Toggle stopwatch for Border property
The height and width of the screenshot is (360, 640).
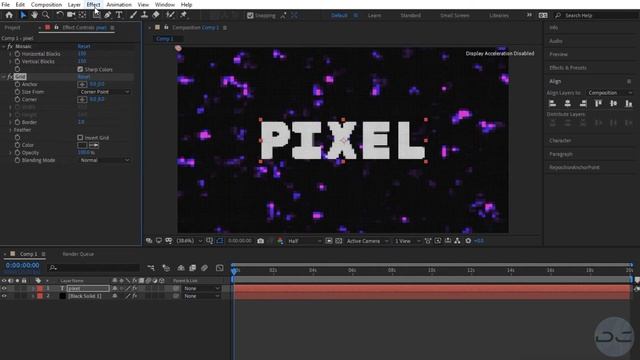click(x=17, y=122)
